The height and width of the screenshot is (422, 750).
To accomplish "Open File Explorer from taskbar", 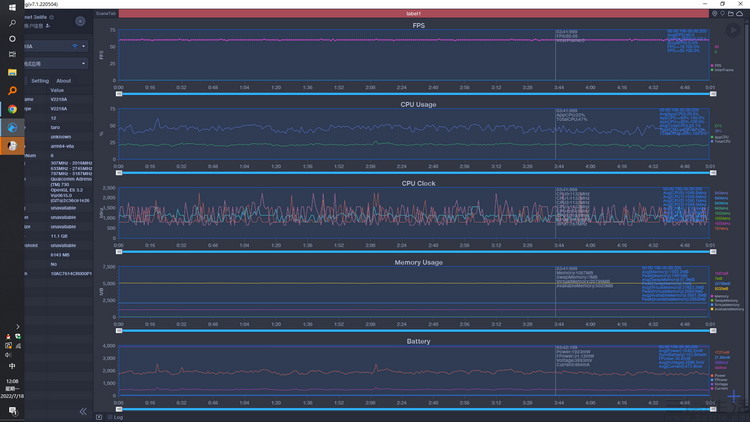I will click(12, 72).
